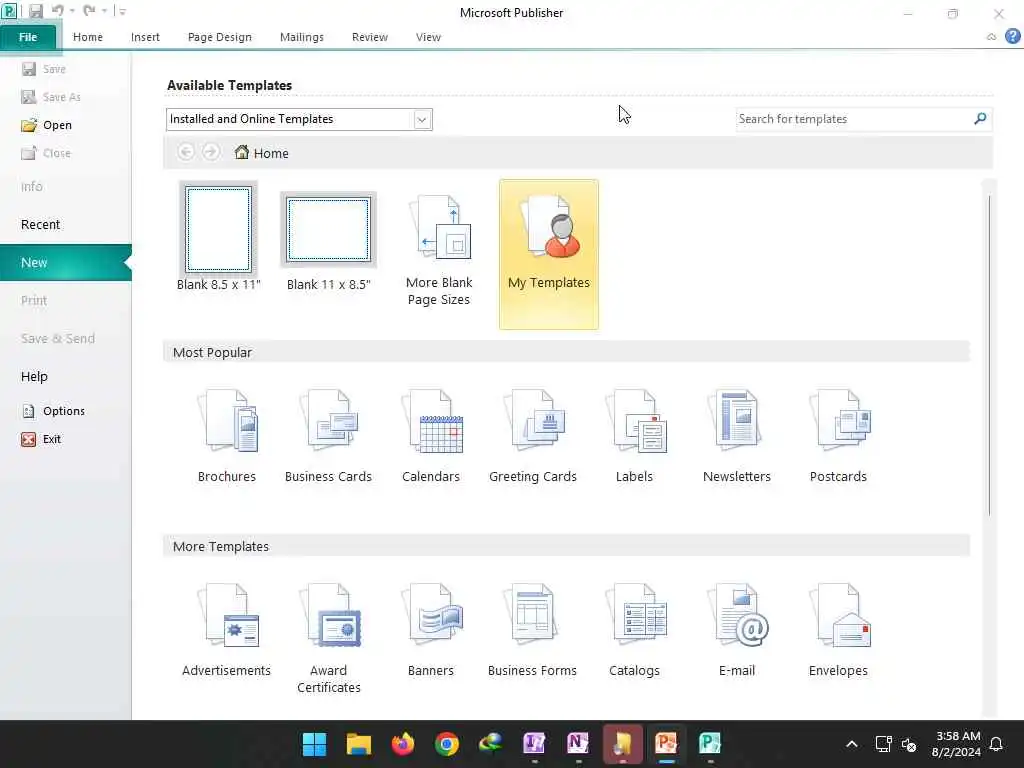Screen dimensions: 1024x768
Task: Open the Business Cards template category
Action: 328,436
